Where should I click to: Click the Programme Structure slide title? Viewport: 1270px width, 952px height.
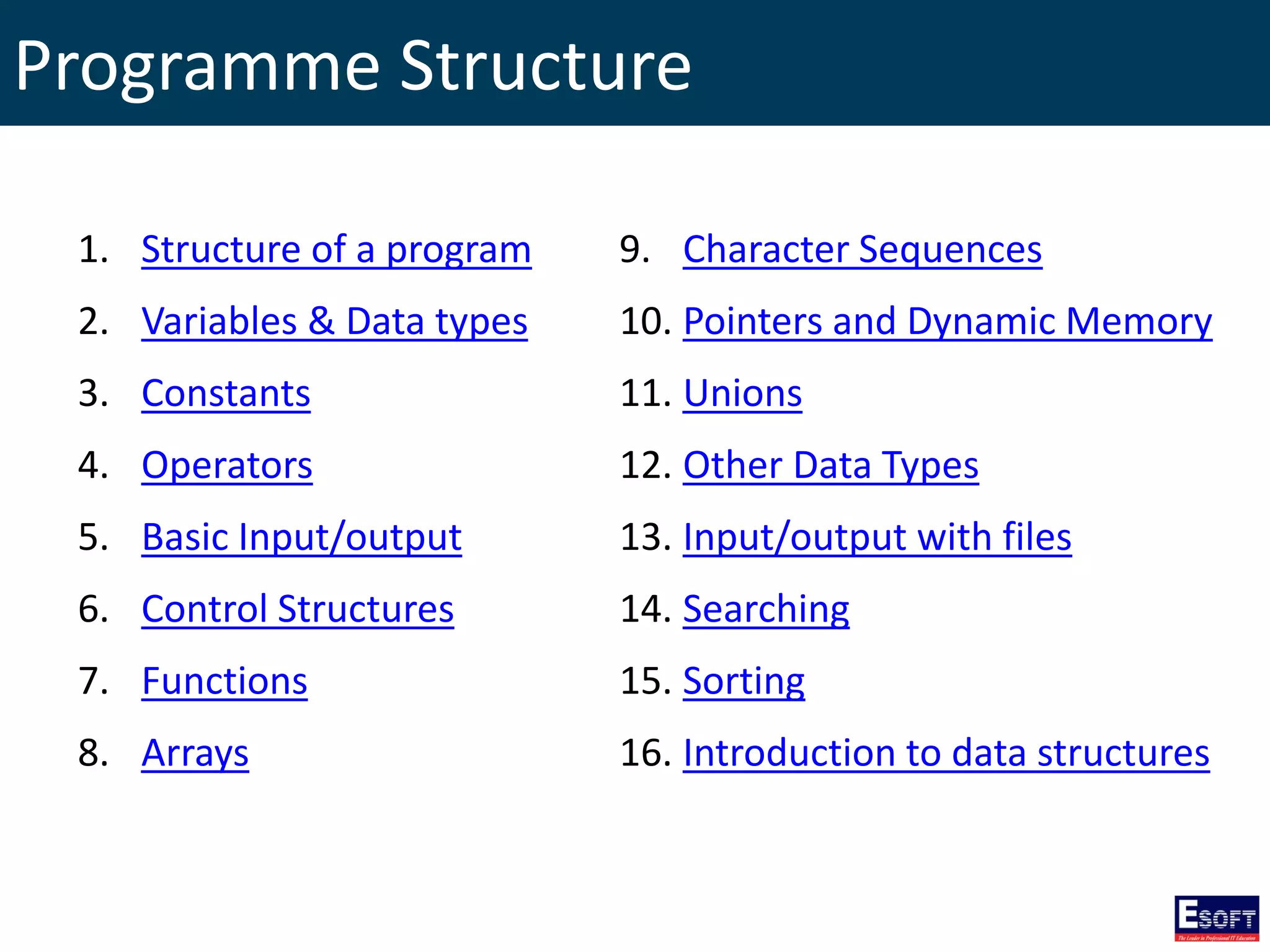tap(352, 65)
